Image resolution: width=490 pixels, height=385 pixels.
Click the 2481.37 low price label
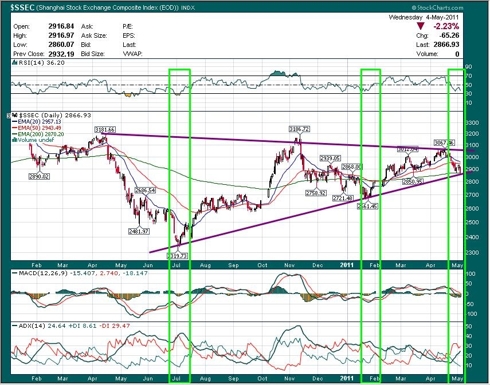pos(139,231)
